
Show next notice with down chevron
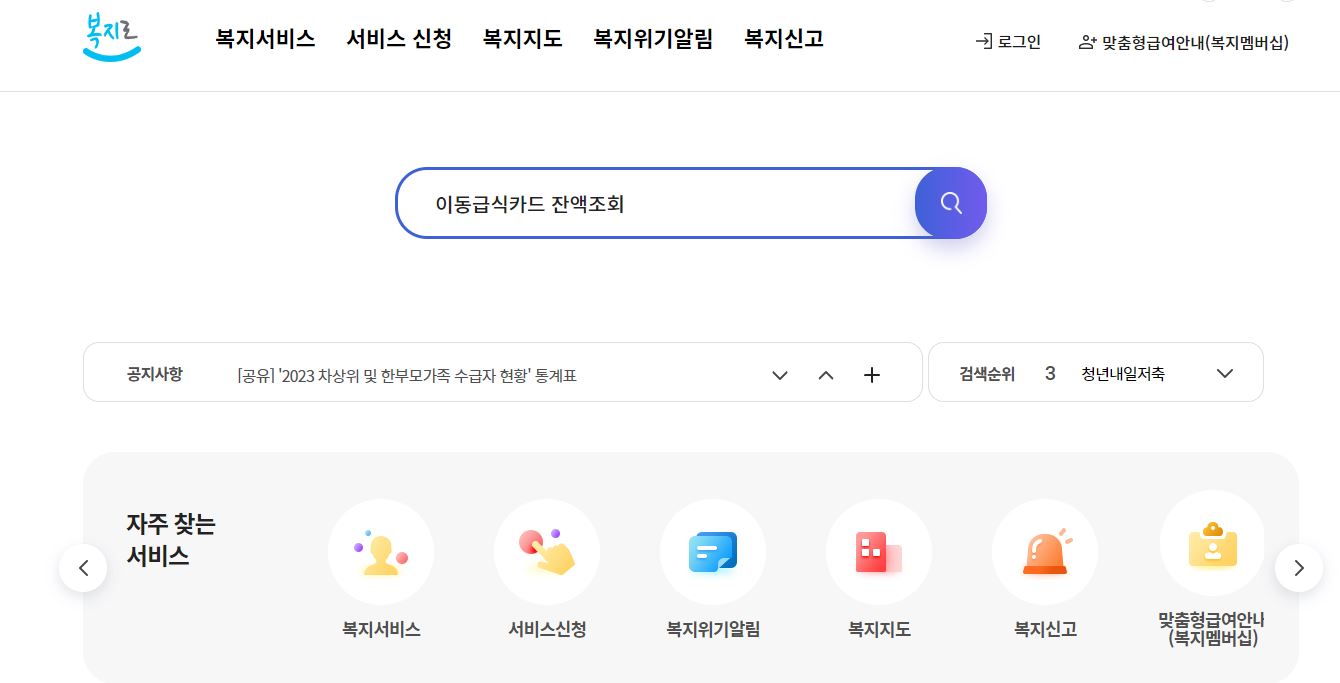coord(780,375)
